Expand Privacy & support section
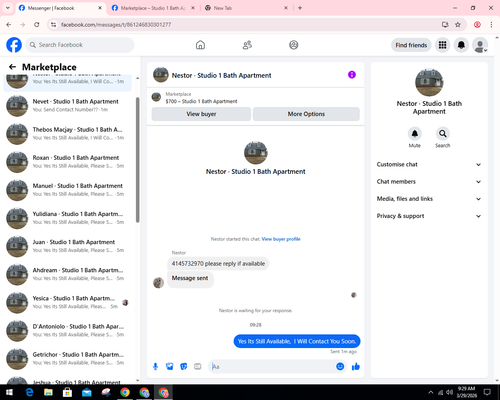500x400 pixels. coord(429,216)
